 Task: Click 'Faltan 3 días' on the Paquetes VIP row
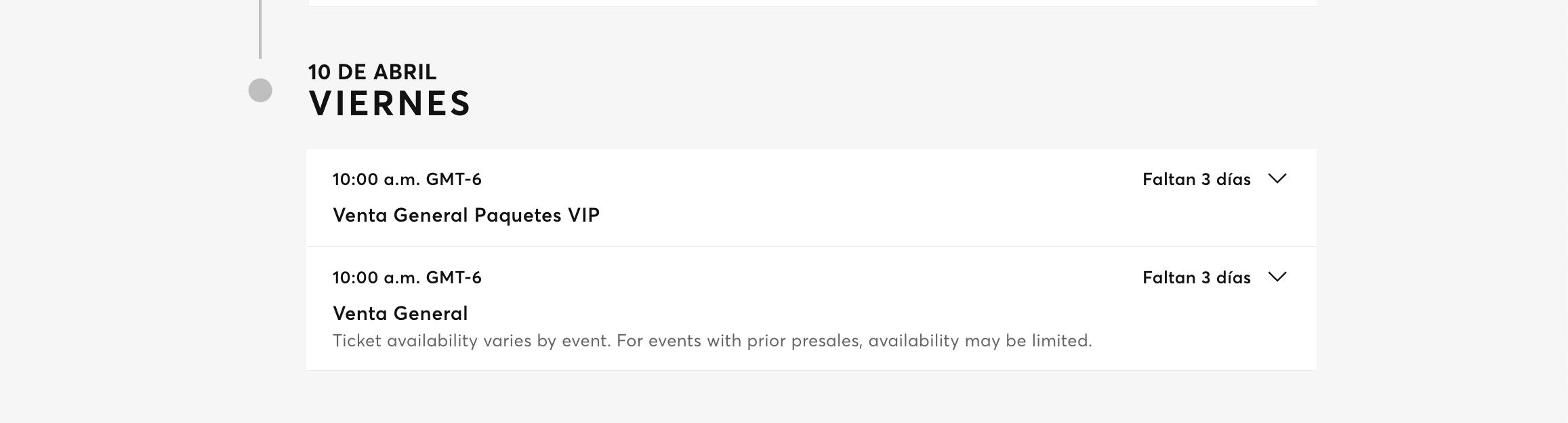pos(1196,180)
